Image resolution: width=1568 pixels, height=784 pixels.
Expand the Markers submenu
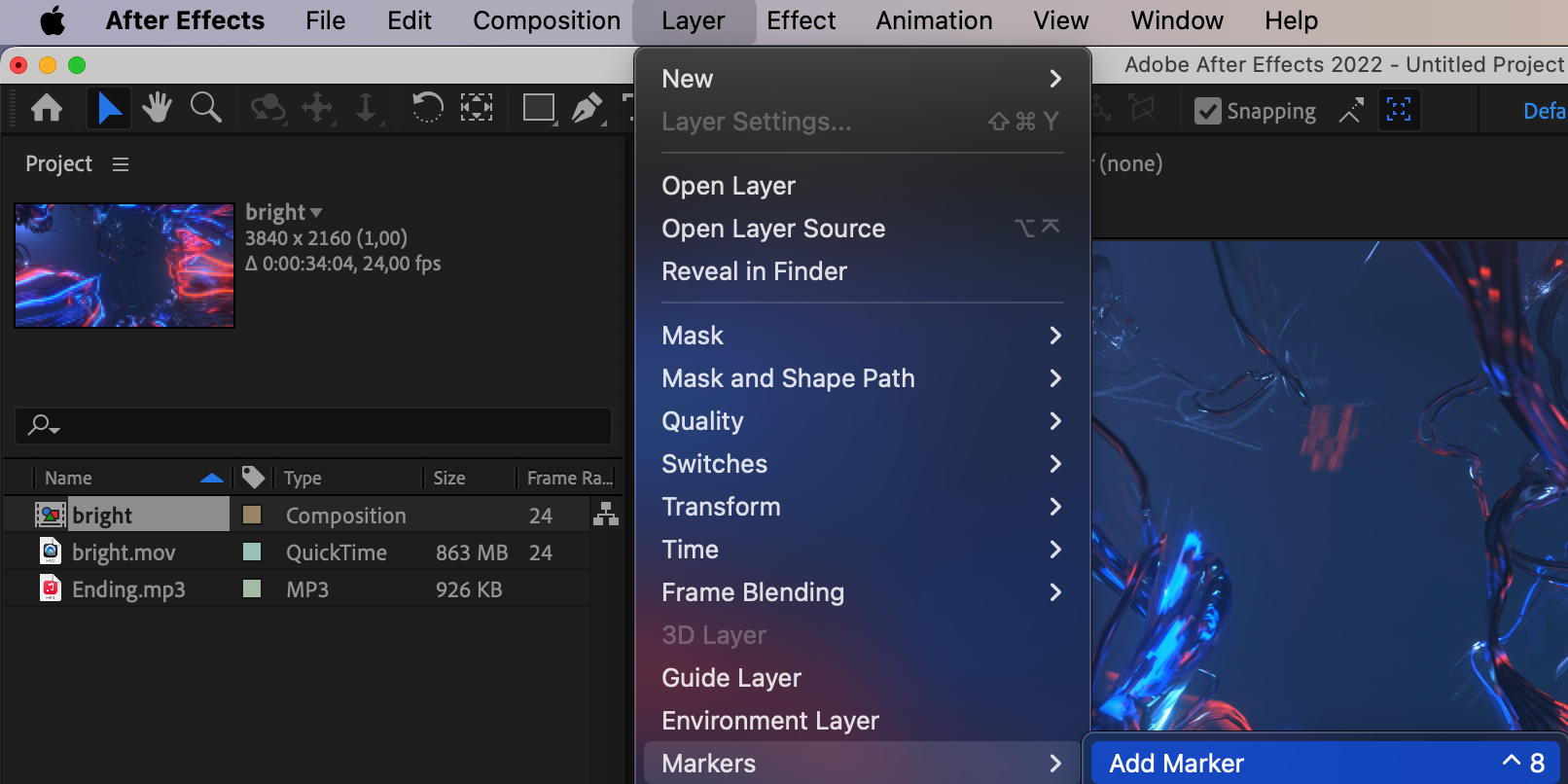coord(862,764)
